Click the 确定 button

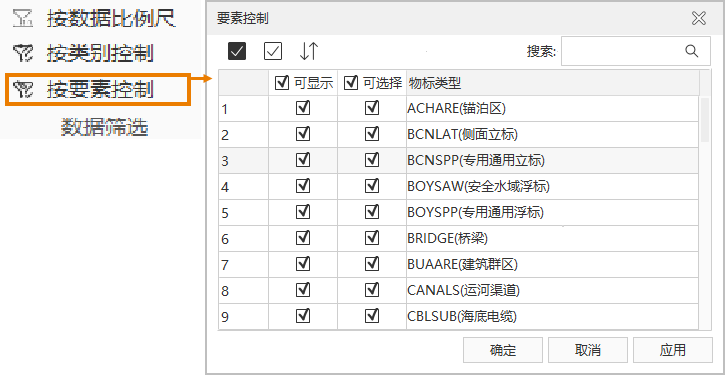point(503,350)
